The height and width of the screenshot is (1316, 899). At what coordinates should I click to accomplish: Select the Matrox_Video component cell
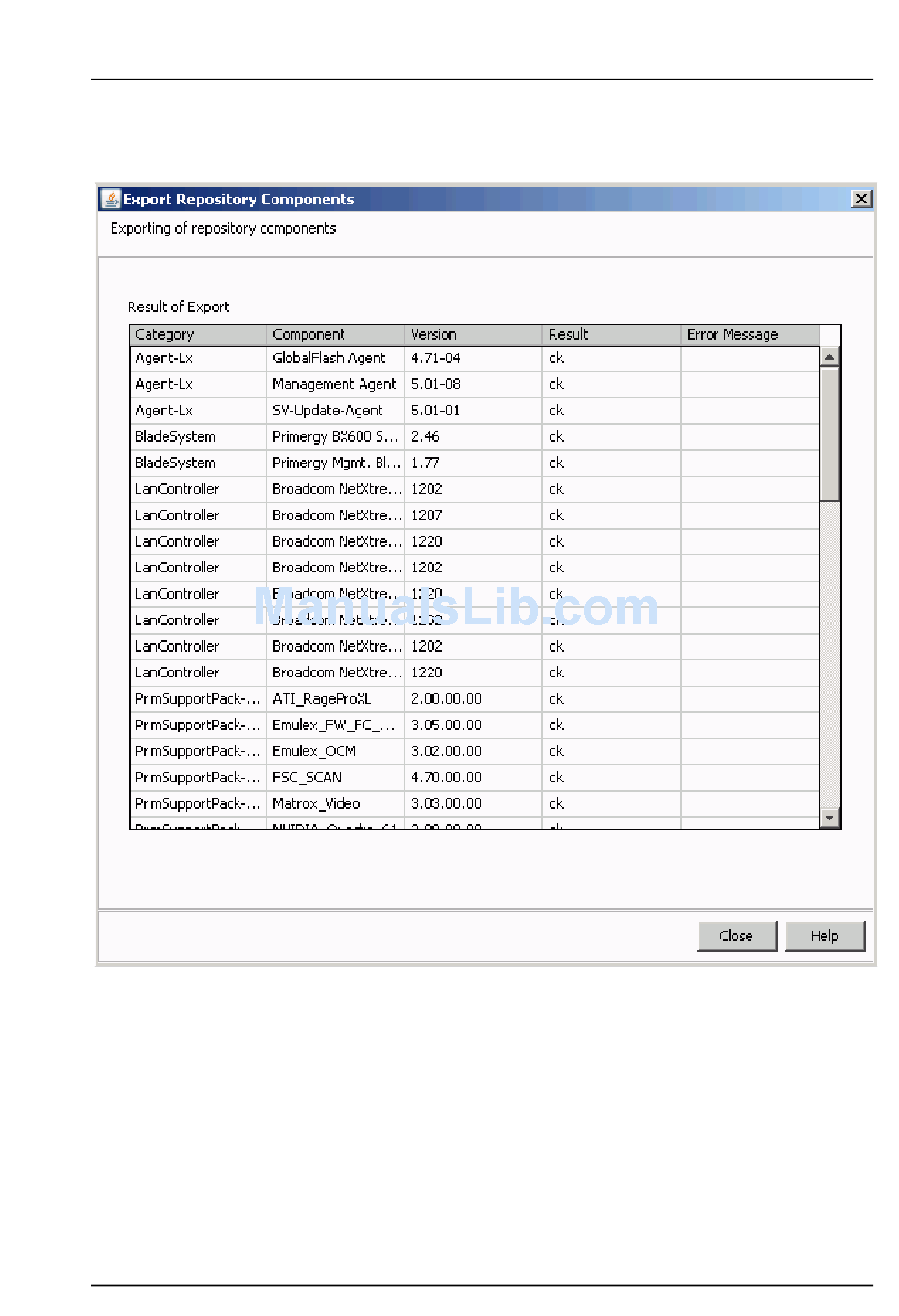[335, 804]
